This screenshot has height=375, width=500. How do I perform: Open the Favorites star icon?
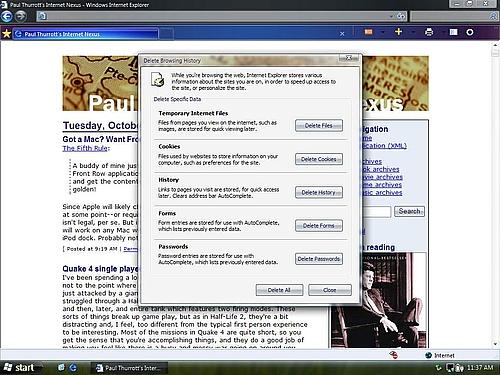6,33
